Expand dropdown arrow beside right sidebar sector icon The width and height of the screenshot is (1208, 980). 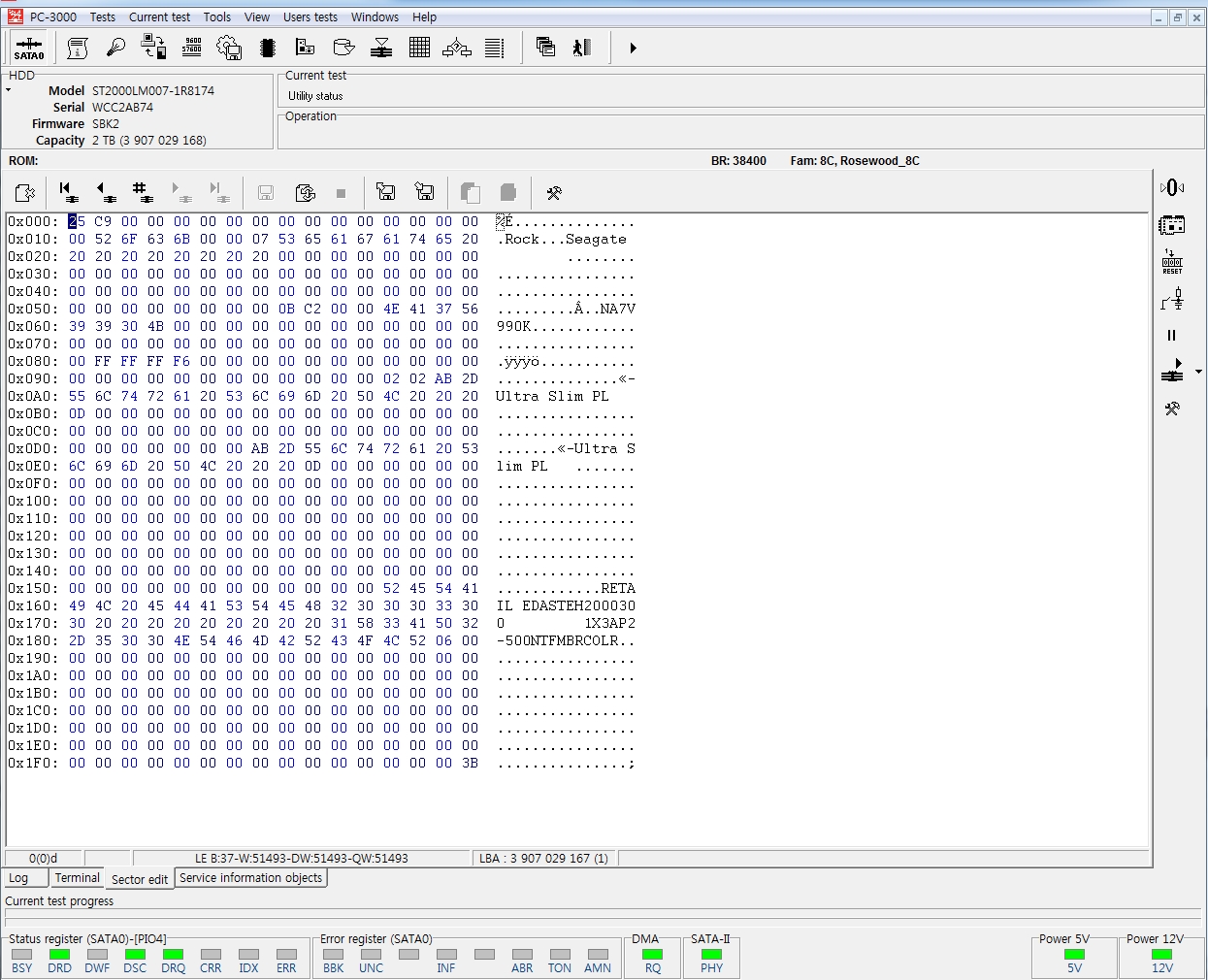pyautogui.click(x=1198, y=372)
